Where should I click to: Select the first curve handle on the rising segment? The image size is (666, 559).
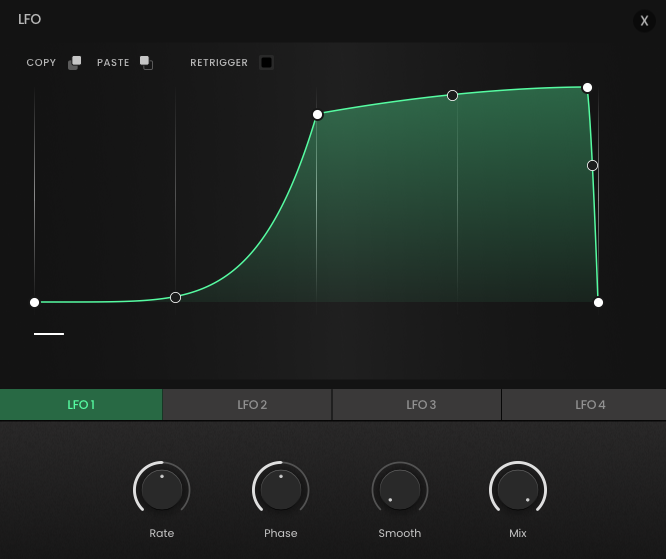[x=175, y=297]
